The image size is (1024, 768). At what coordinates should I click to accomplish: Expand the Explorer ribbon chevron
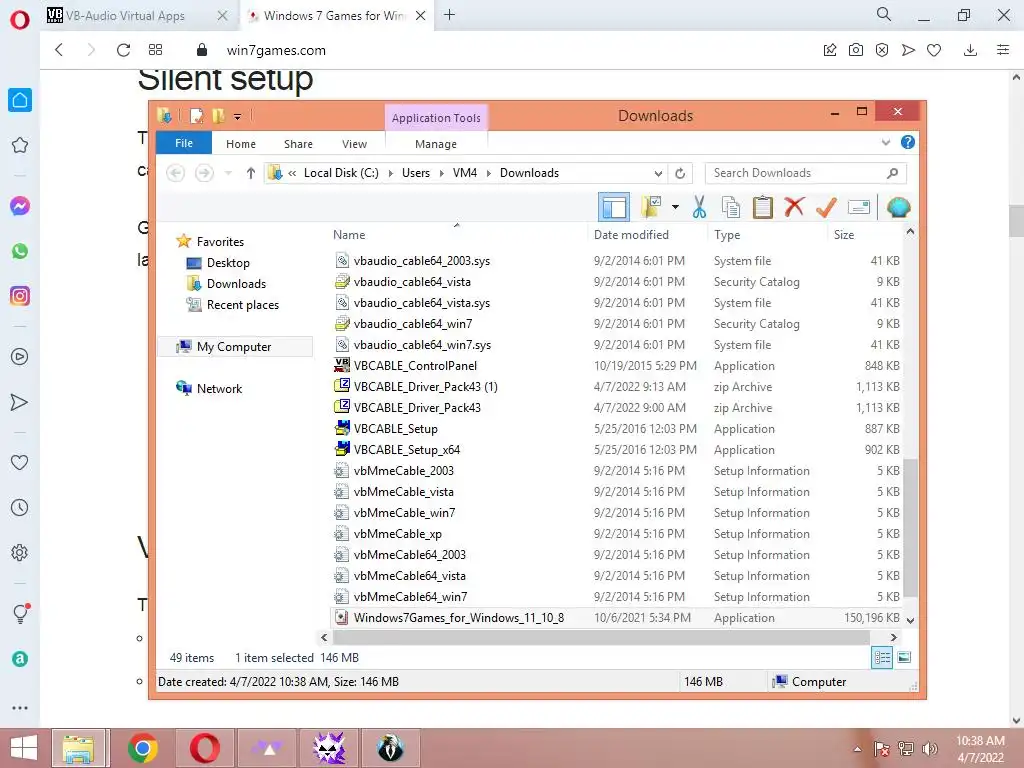click(886, 142)
